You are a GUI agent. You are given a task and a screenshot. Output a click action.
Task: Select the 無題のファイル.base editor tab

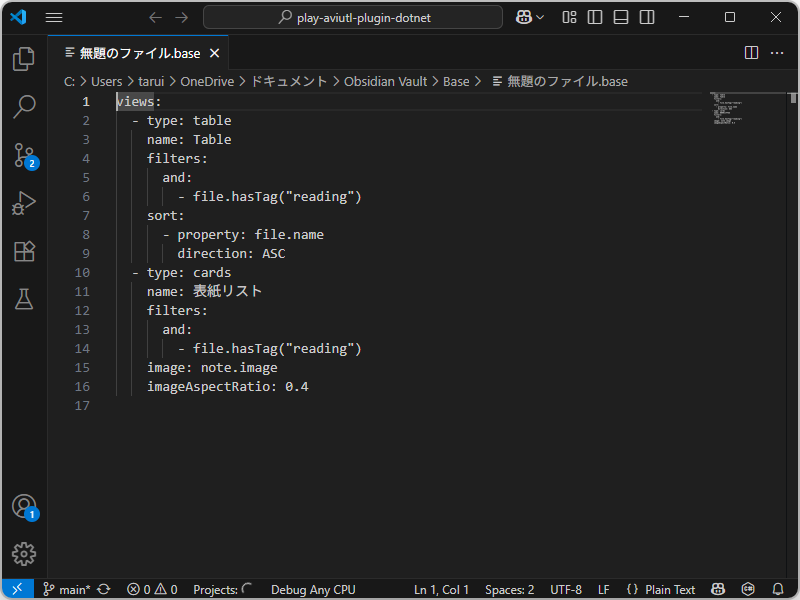(x=139, y=53)
